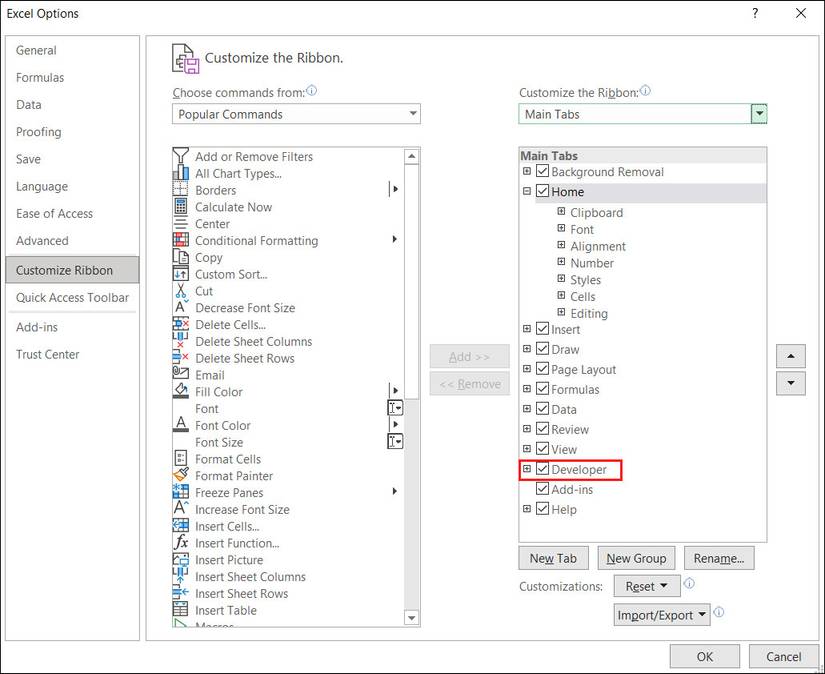Open the Import/Export dropdown
This screenshot has height=674, width=825.
coord(662,615)
